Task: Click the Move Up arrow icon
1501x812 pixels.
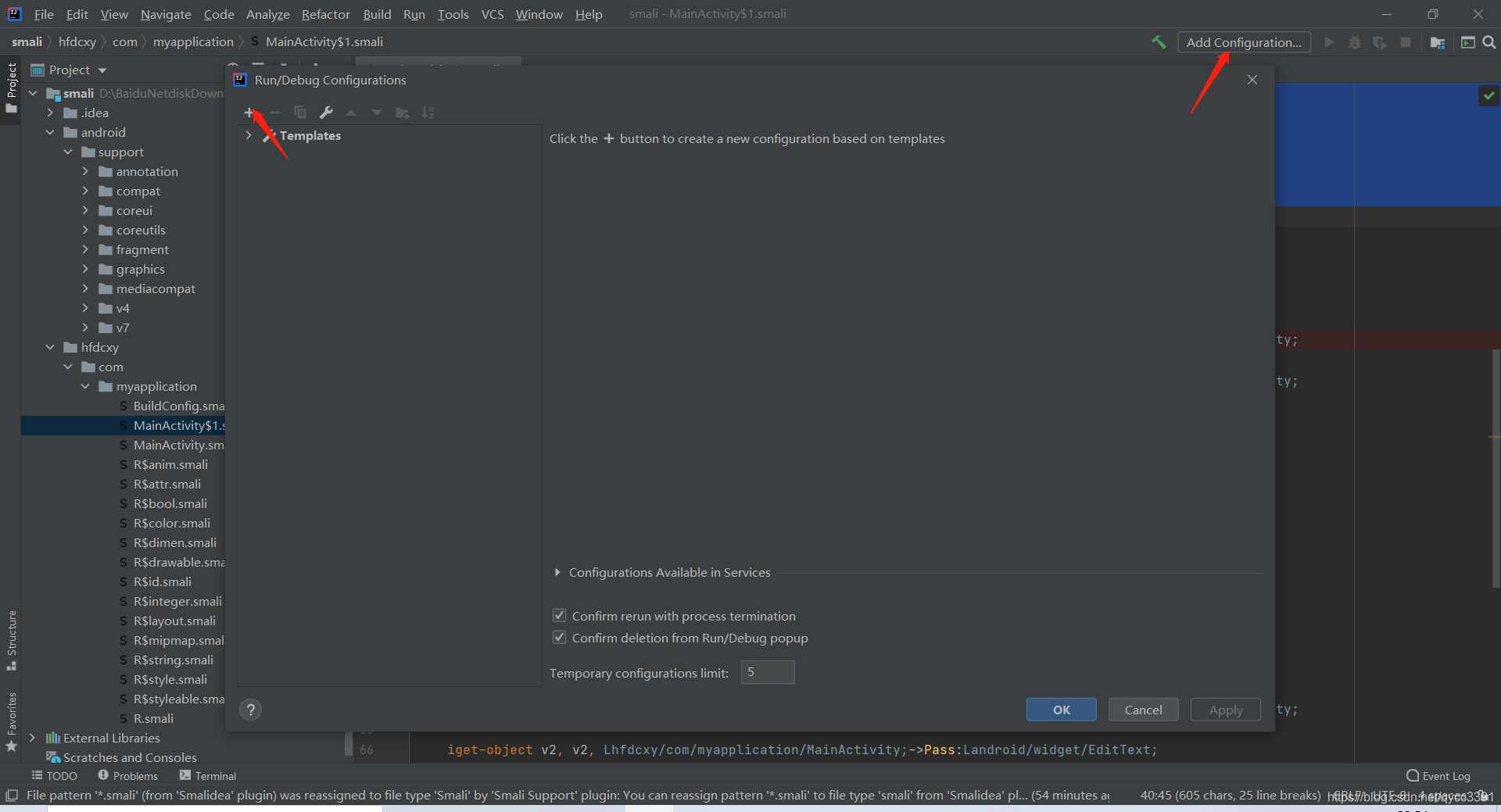Action: pos(351,113)
